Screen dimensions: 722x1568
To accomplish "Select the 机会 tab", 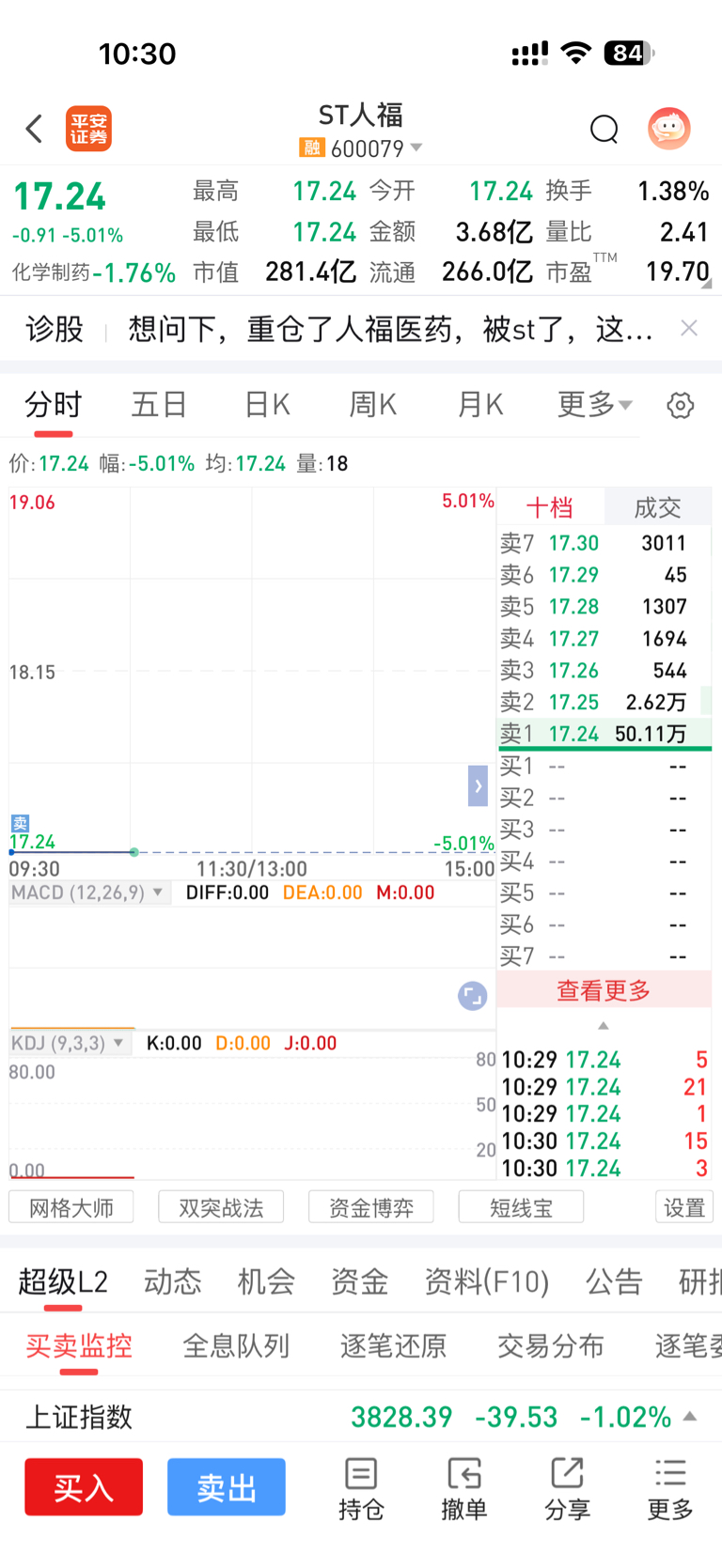I will pos(266,1281).
